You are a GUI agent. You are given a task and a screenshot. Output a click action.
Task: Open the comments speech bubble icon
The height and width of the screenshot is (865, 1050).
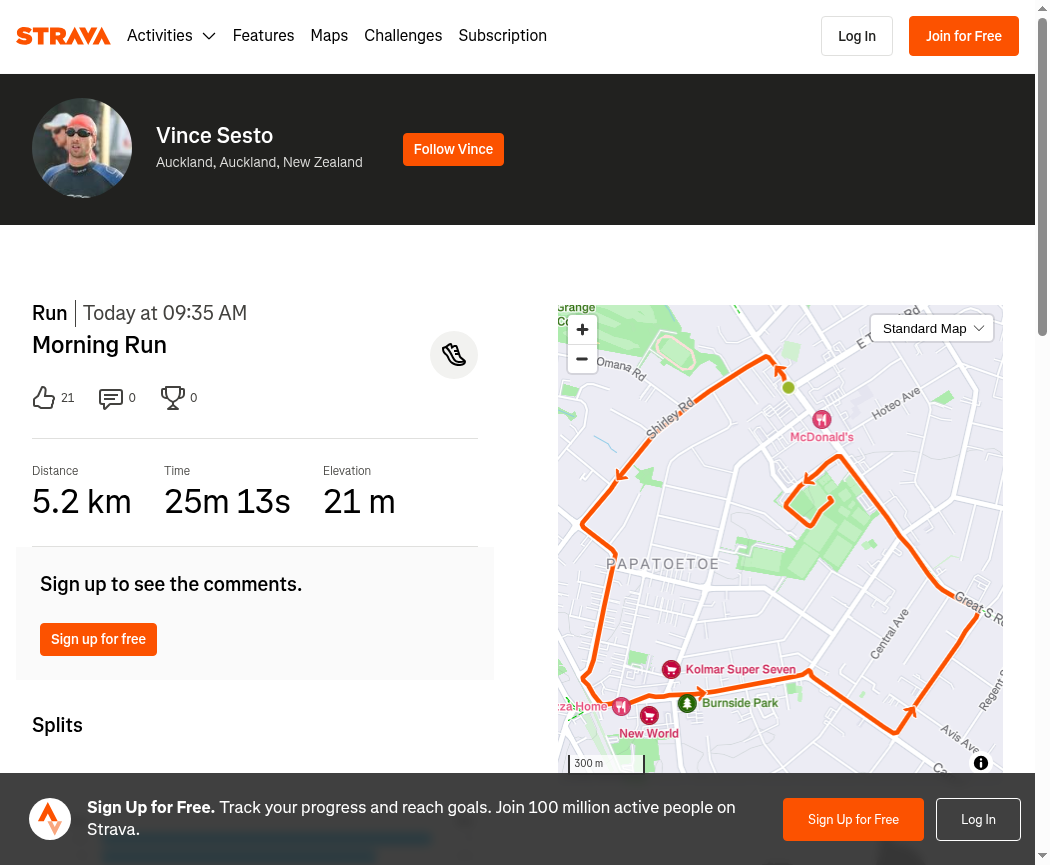(110, 398)
